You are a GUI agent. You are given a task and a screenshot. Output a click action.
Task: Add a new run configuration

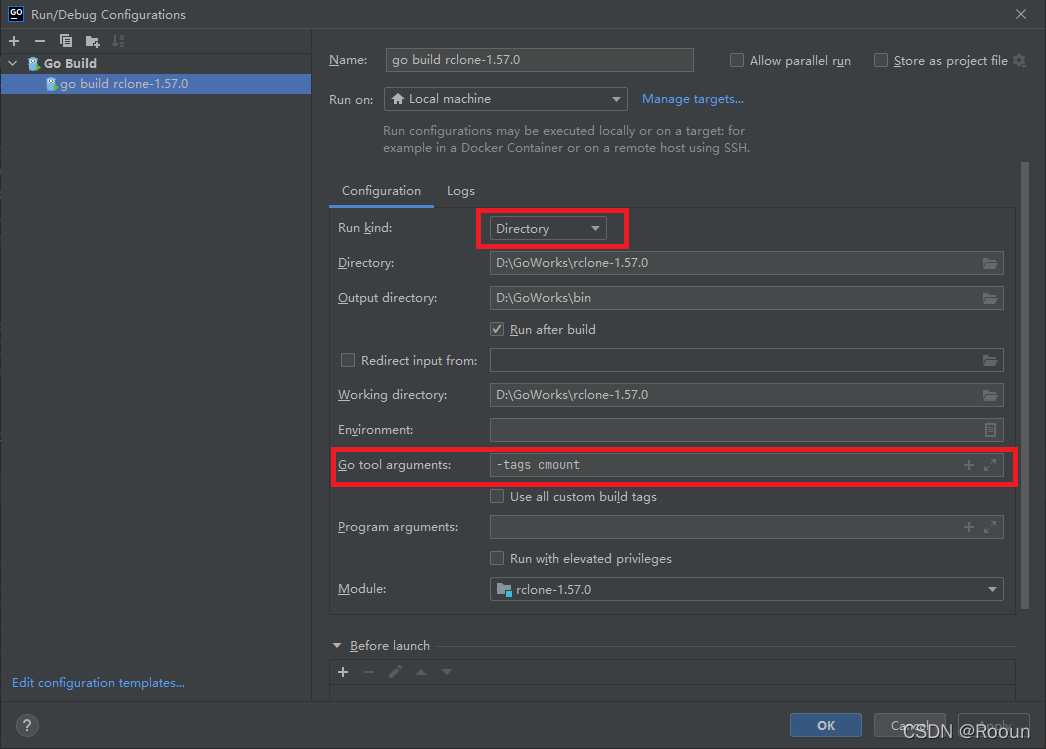14,41
